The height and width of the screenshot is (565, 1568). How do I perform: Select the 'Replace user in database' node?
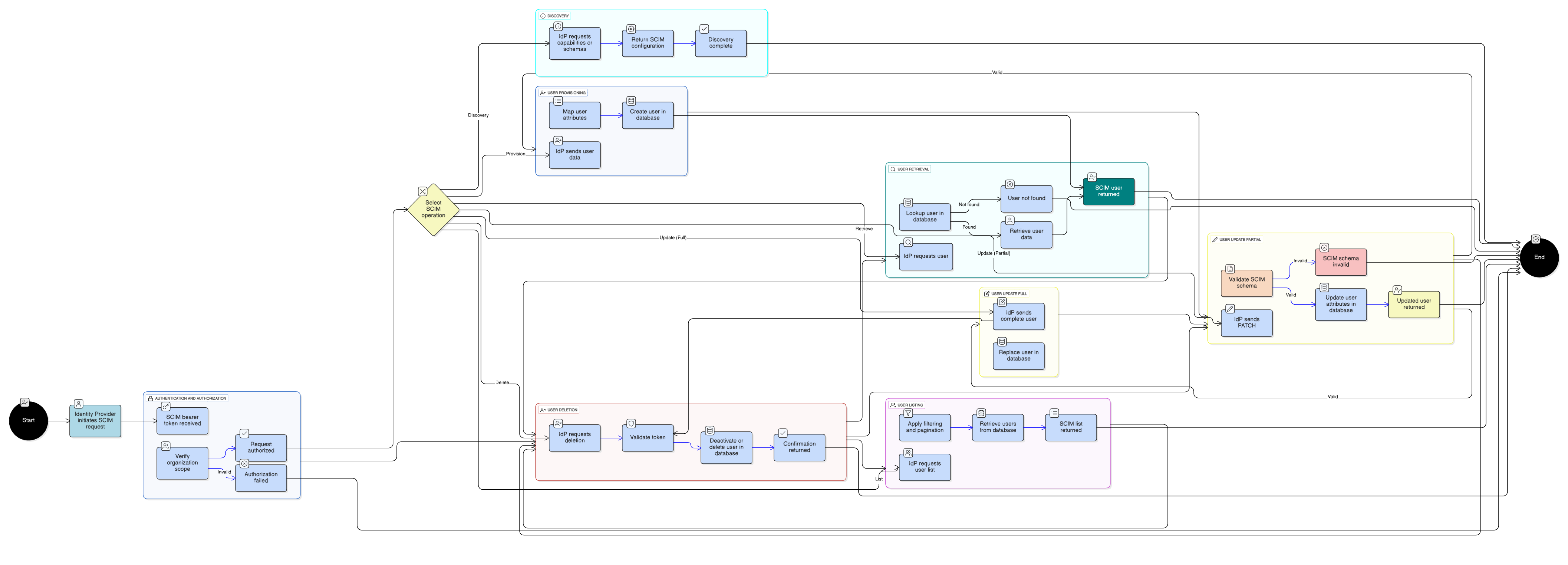(x=1018, y=355)
